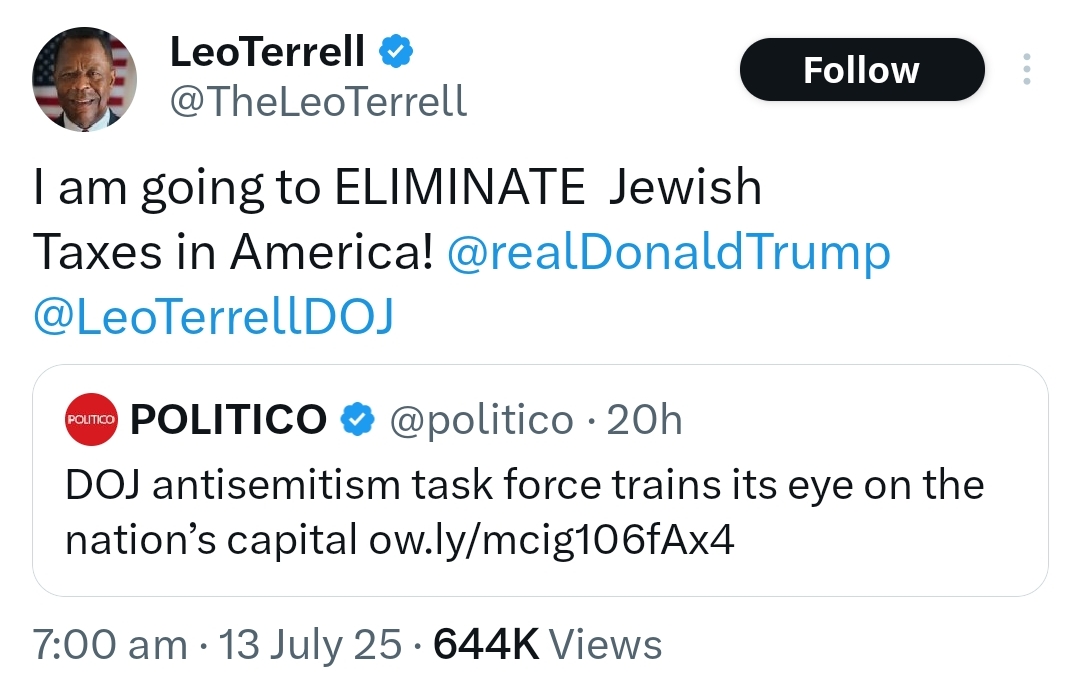Click the quoted headline about DOJ task force
Viewport: 1080px width, 680px height.
point(525,512)
